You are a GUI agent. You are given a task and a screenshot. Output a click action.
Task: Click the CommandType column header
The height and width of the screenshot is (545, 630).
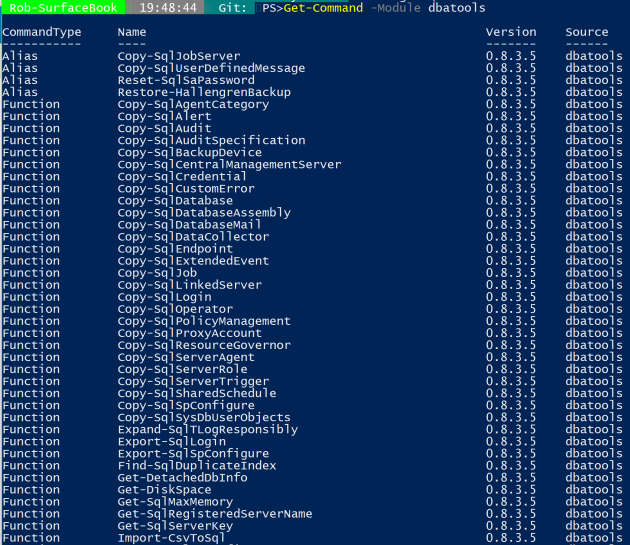(42, 32)
